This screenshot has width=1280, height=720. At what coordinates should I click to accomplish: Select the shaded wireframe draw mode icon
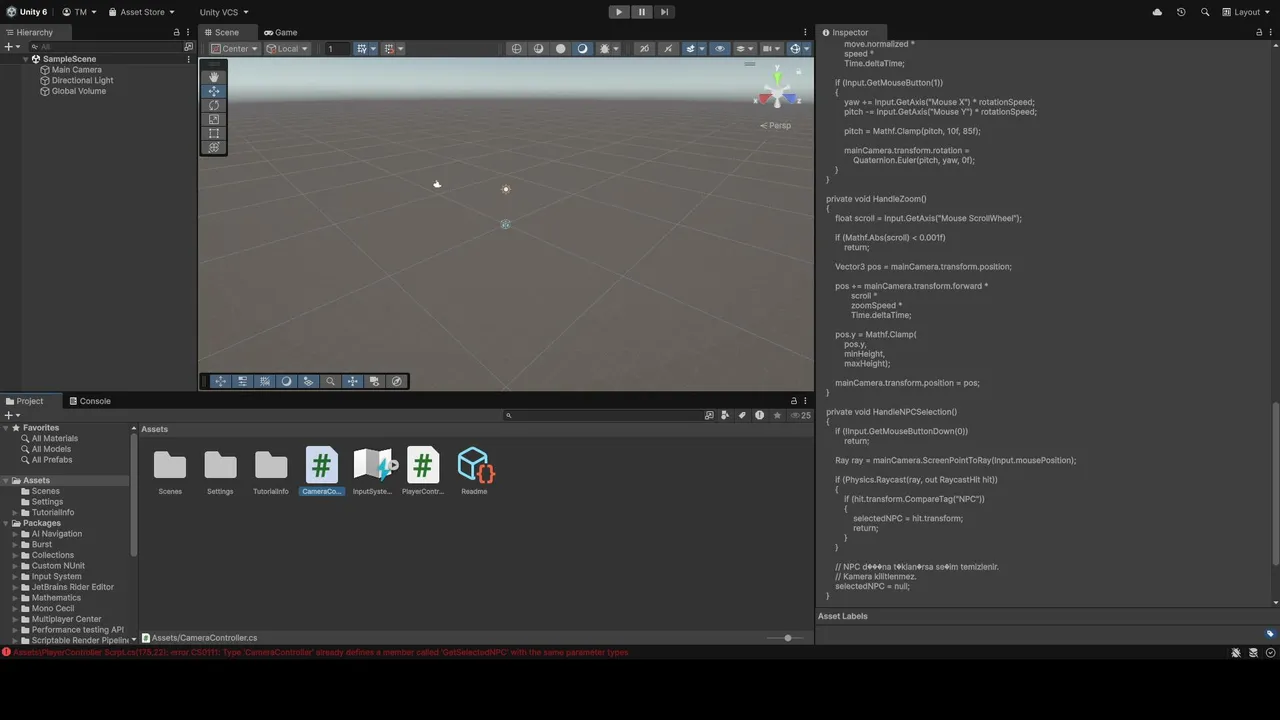point(539,48)
